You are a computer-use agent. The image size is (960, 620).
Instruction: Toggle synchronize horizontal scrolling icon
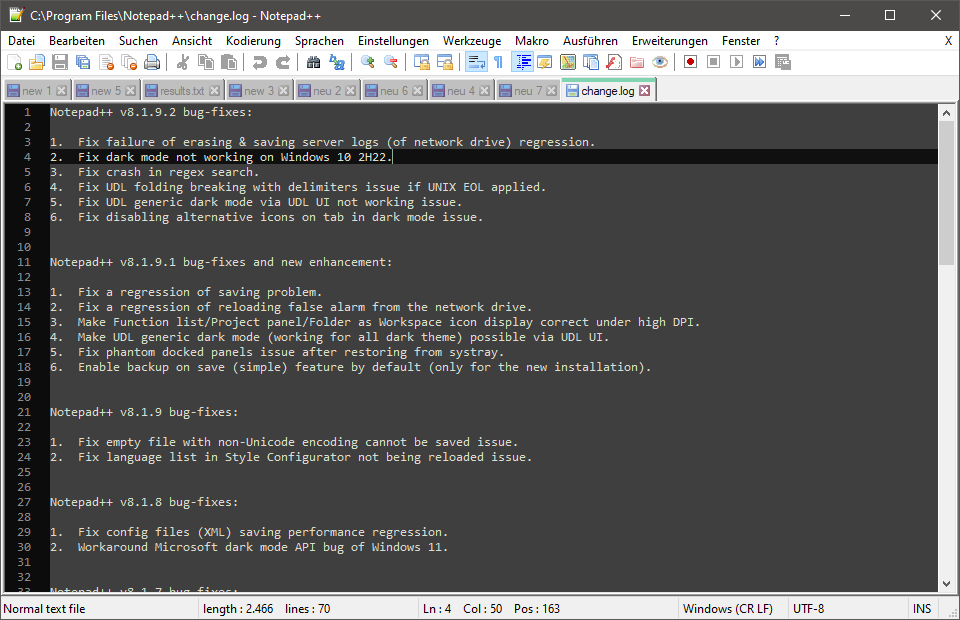(444, 62)
